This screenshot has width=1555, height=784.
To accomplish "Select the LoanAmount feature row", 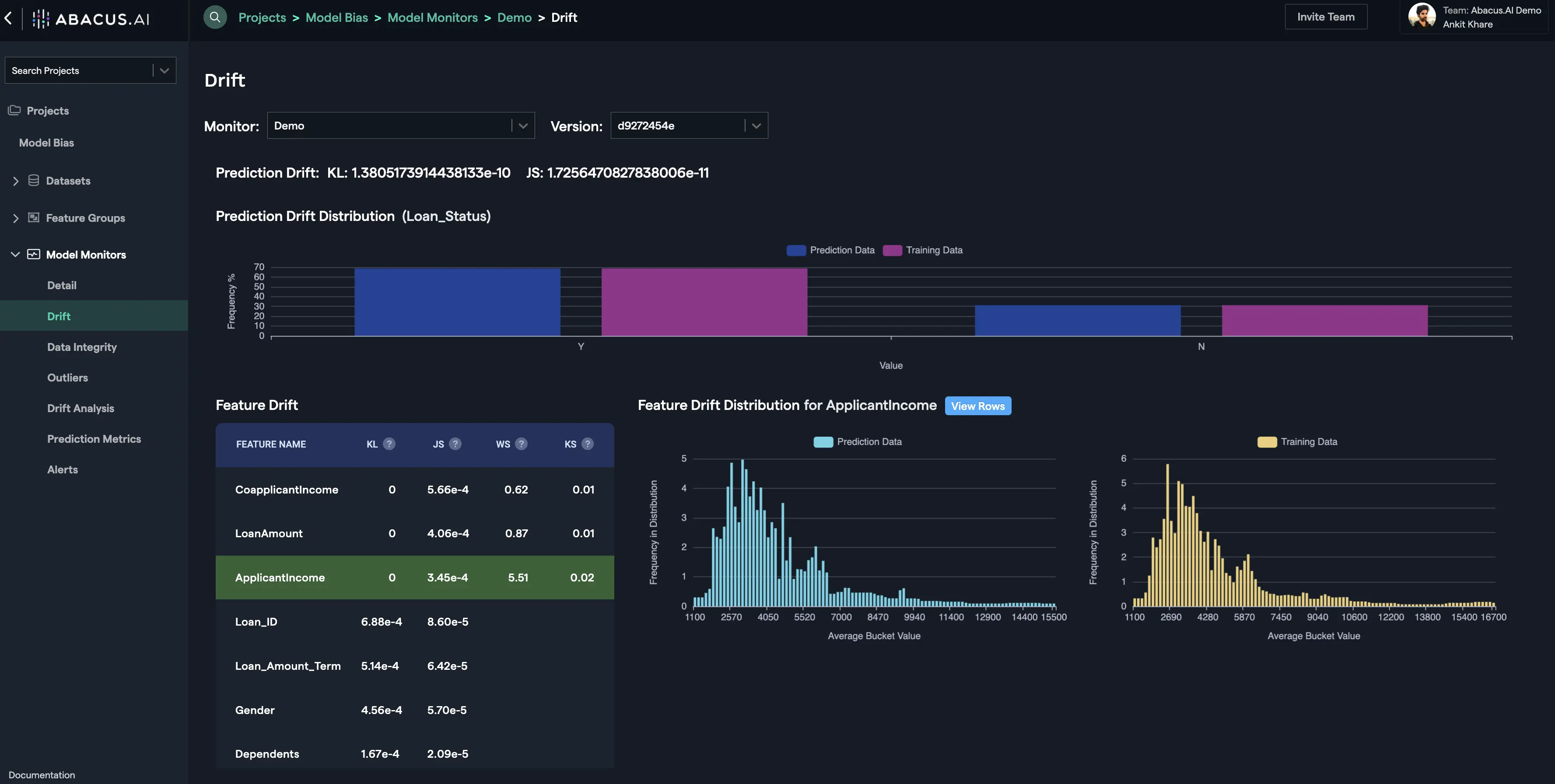I will (x=414, y=533).
